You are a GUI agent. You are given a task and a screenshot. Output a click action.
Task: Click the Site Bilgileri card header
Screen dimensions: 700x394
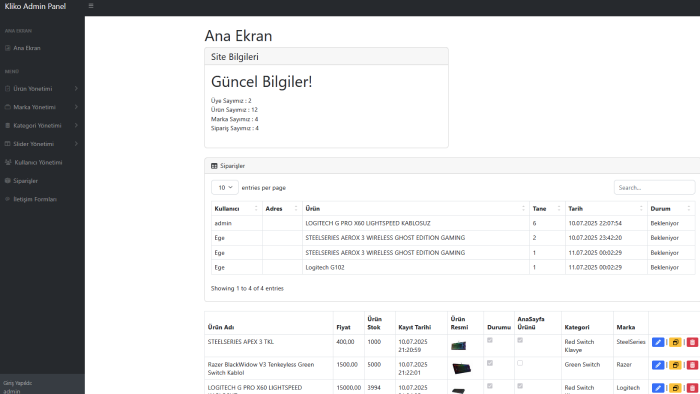pos(326,57)
